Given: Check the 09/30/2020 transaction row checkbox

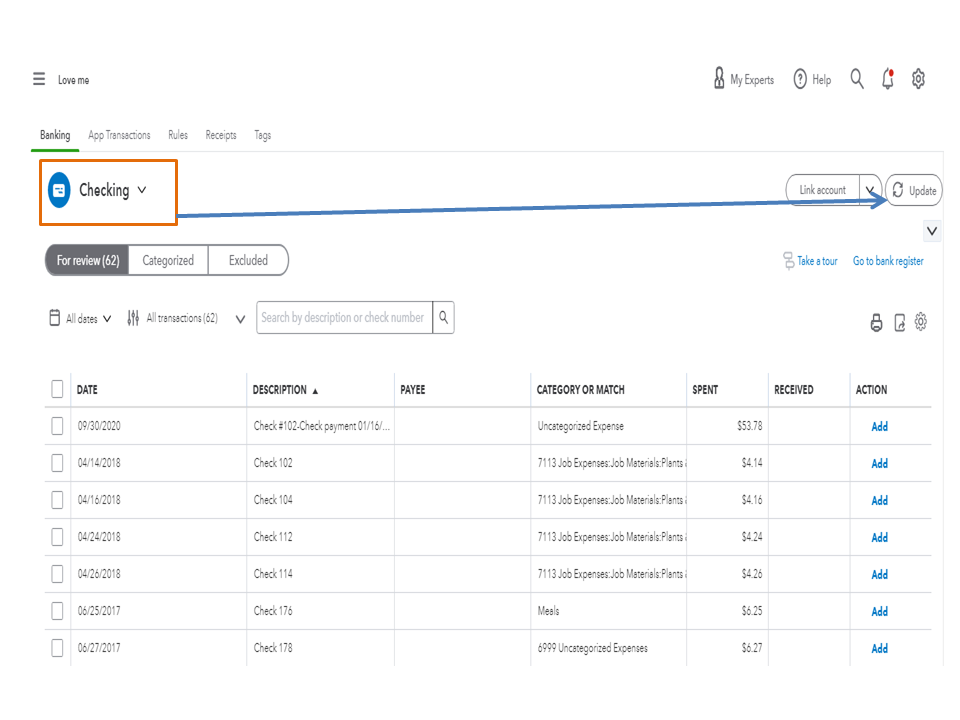Looking at the screenshot, I should (57, 426).
